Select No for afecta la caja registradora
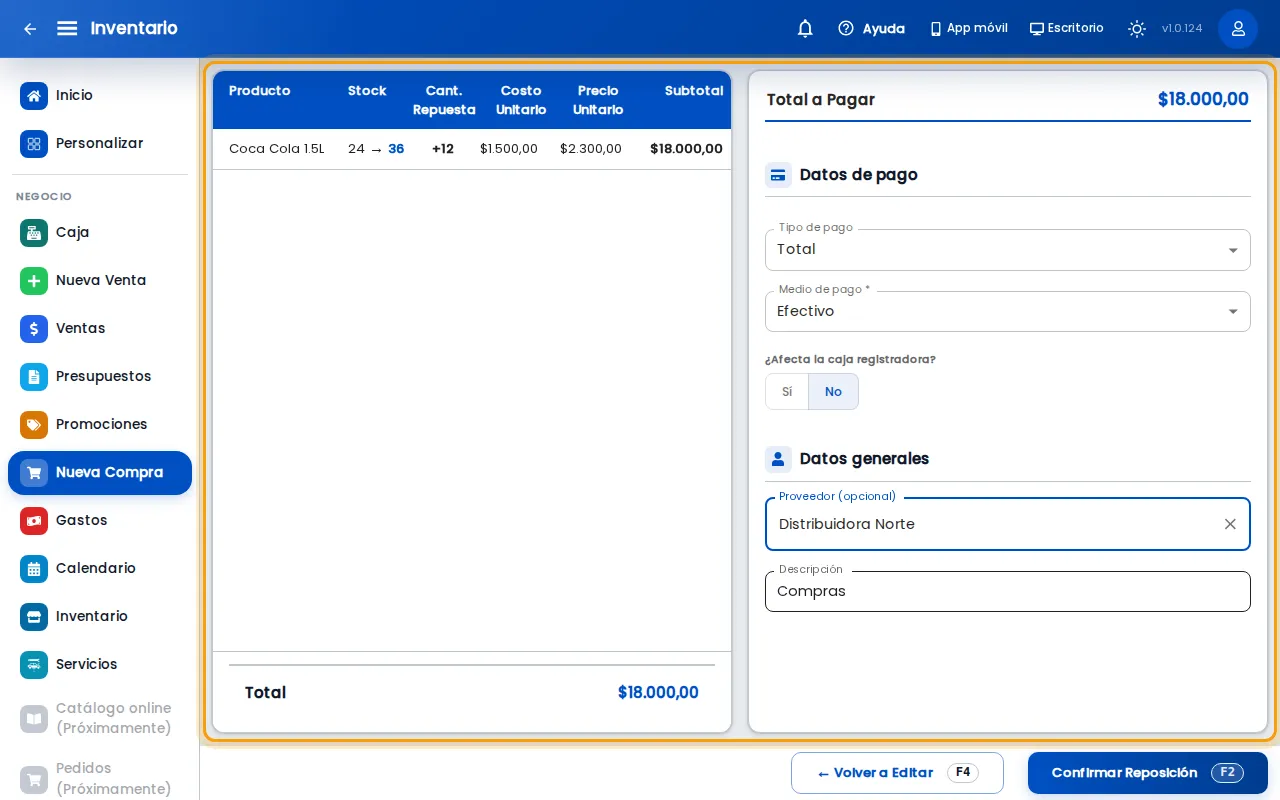Image resolution: width=1280 pixels, height=800 pixels. click(833, 392)
